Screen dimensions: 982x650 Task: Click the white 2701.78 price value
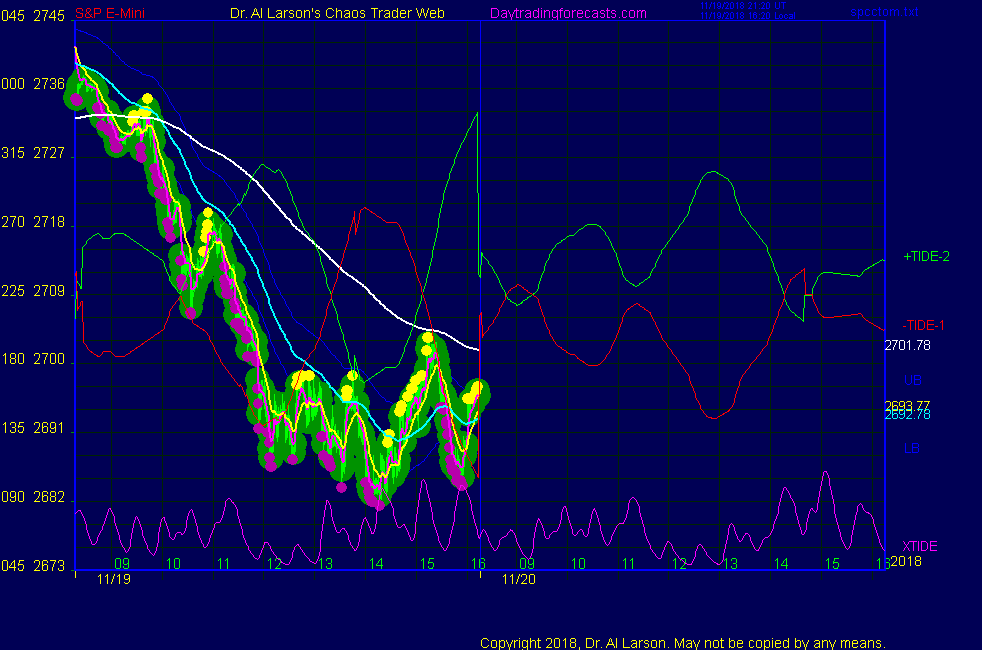click(x=907, y=346)
